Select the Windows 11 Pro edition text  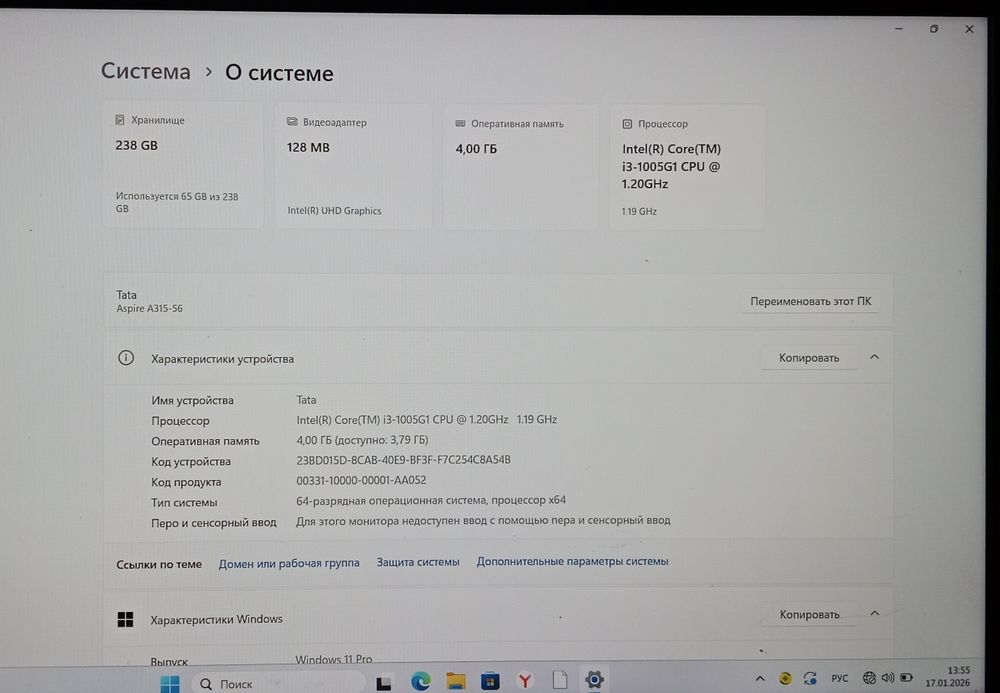(x=334, y=659)
